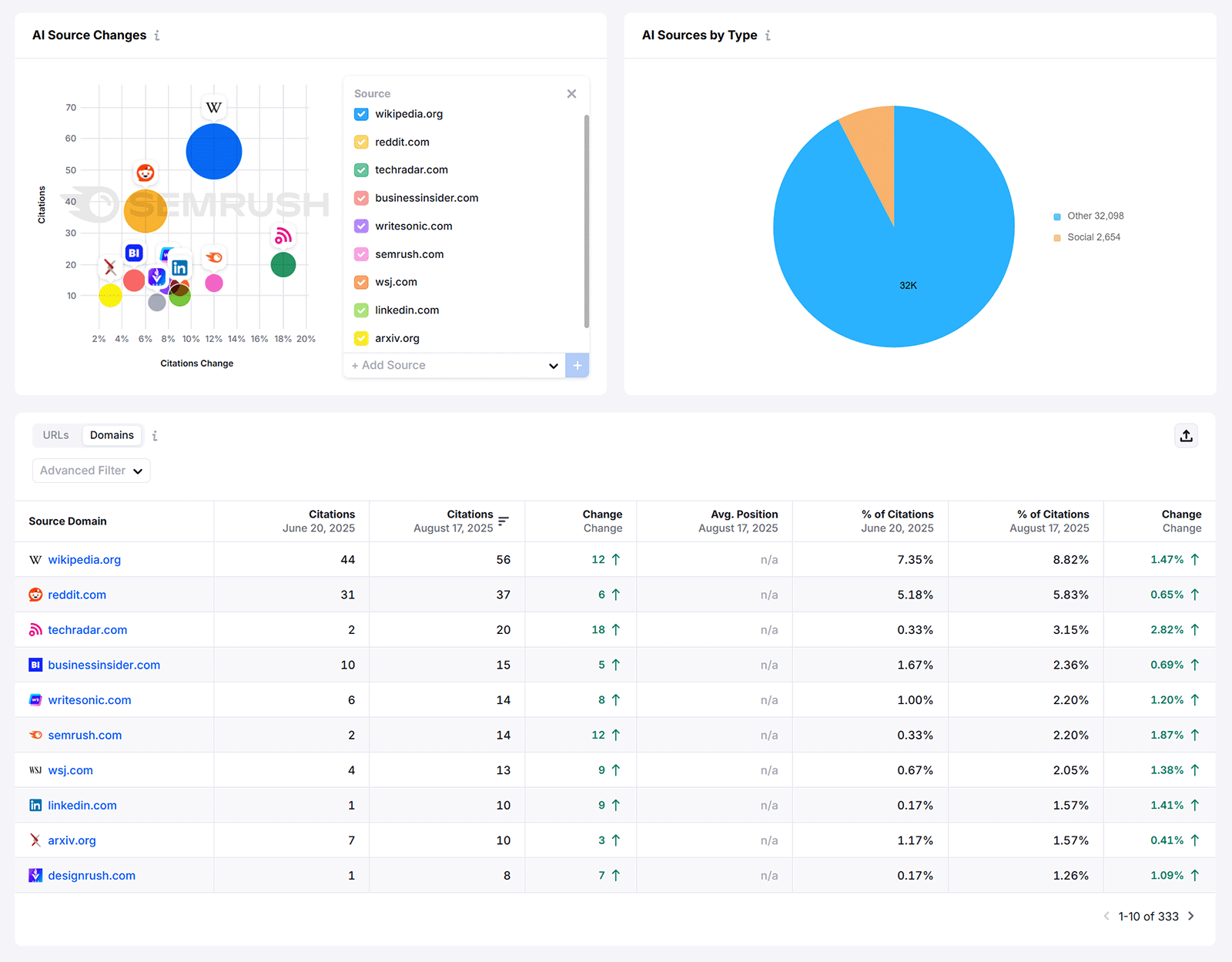Click the Reddit icon in the source table
The width and height of the screenshot is (1232, 962).
click(x=35, y=595)
